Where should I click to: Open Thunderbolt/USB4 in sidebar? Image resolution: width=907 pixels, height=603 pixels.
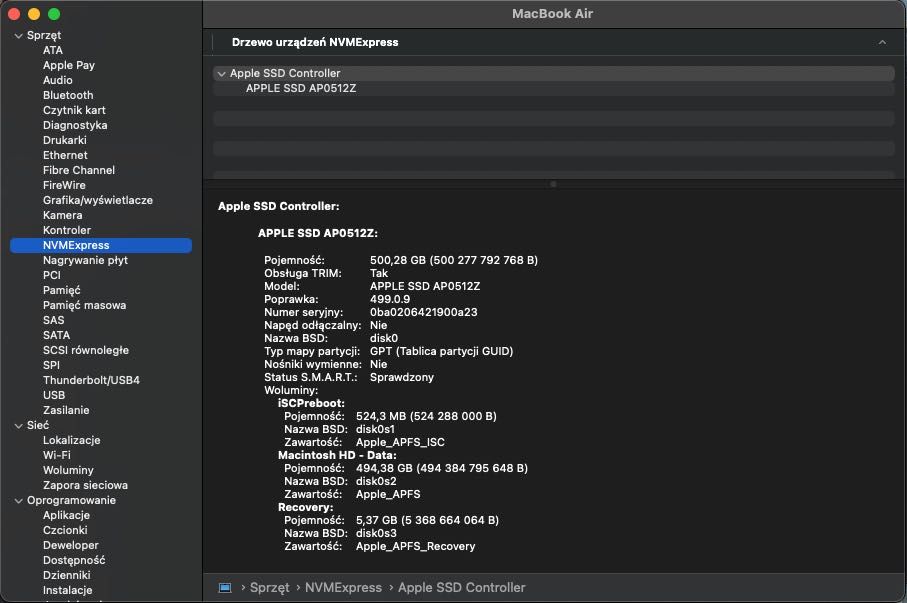91,381
